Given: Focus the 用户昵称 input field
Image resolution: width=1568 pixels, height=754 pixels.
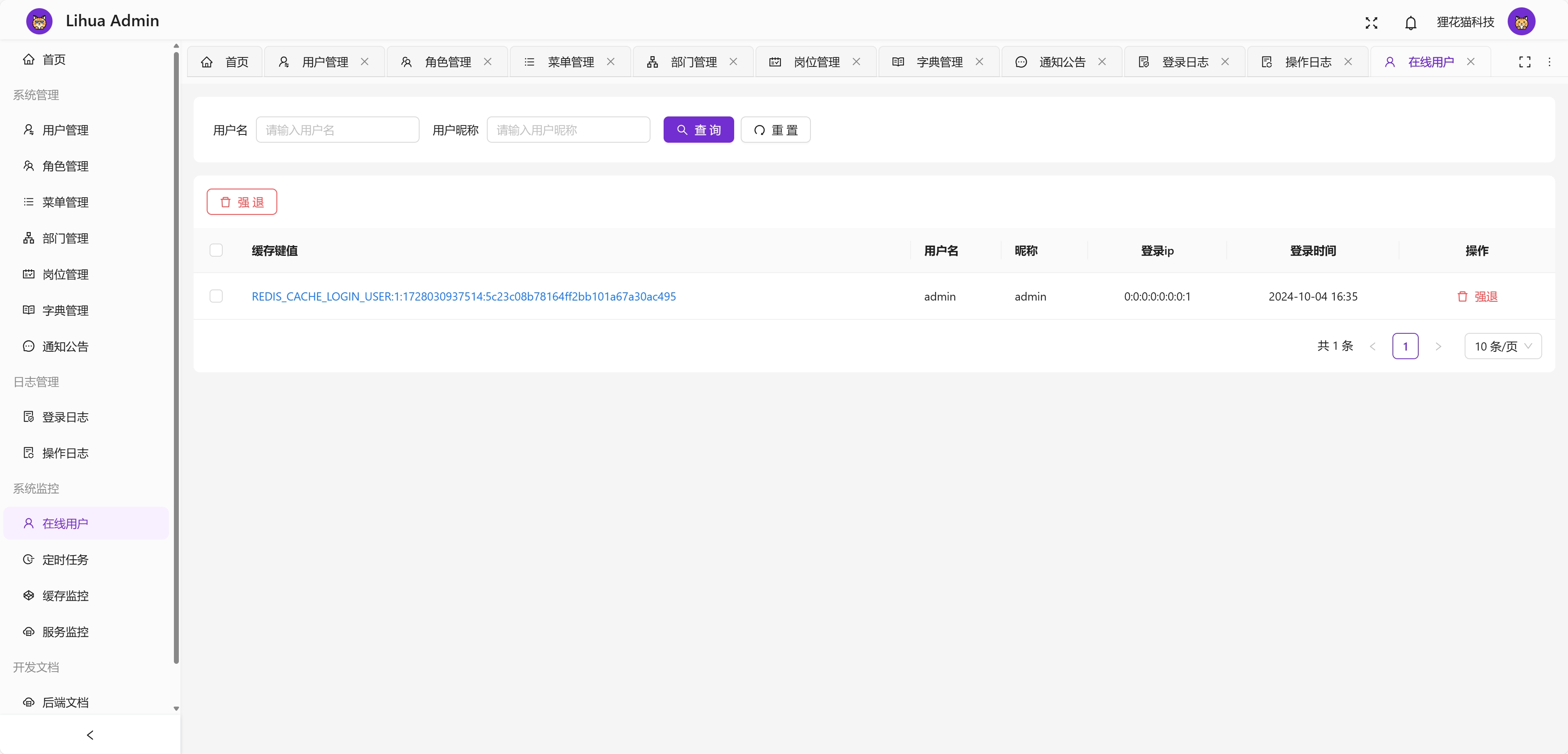Looking at the screenshot, I should 568,130.
